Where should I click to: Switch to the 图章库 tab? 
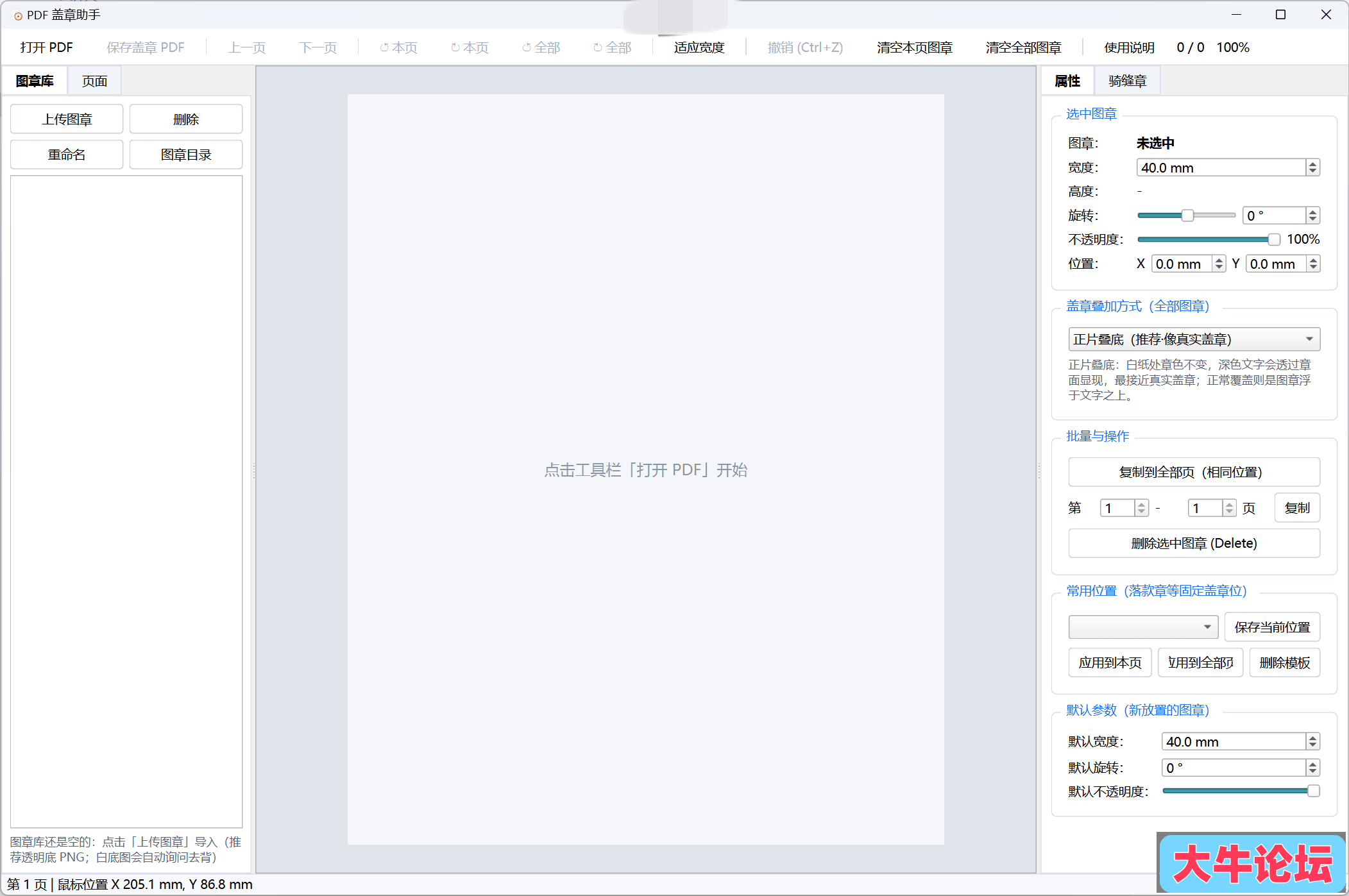pyautogui.click(x=35, y=81)
